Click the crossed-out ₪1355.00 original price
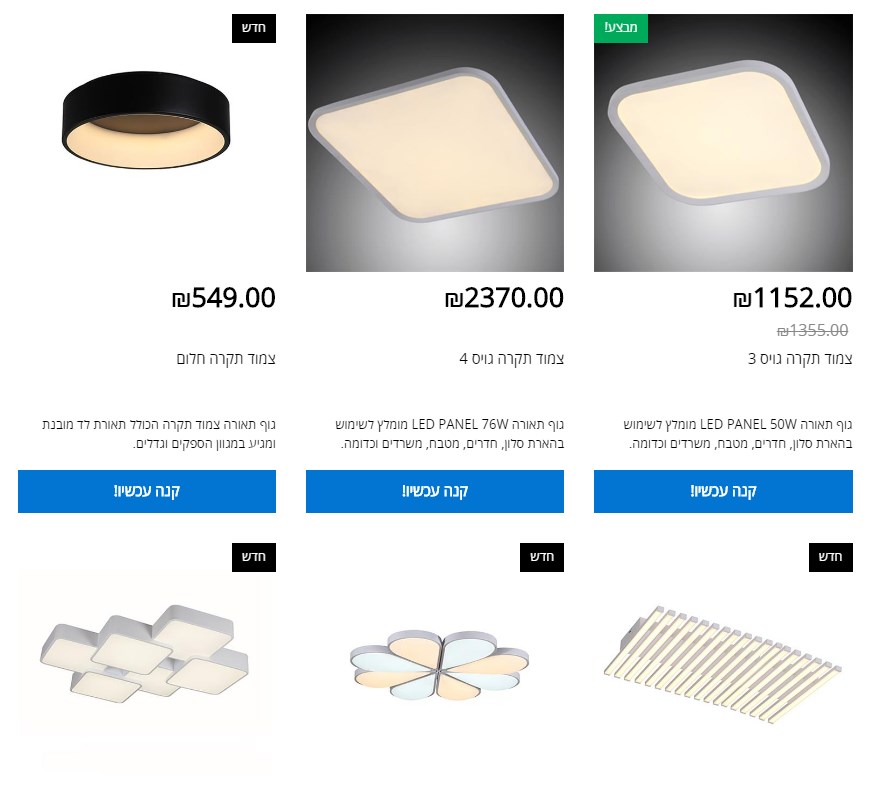 [812, 331]
